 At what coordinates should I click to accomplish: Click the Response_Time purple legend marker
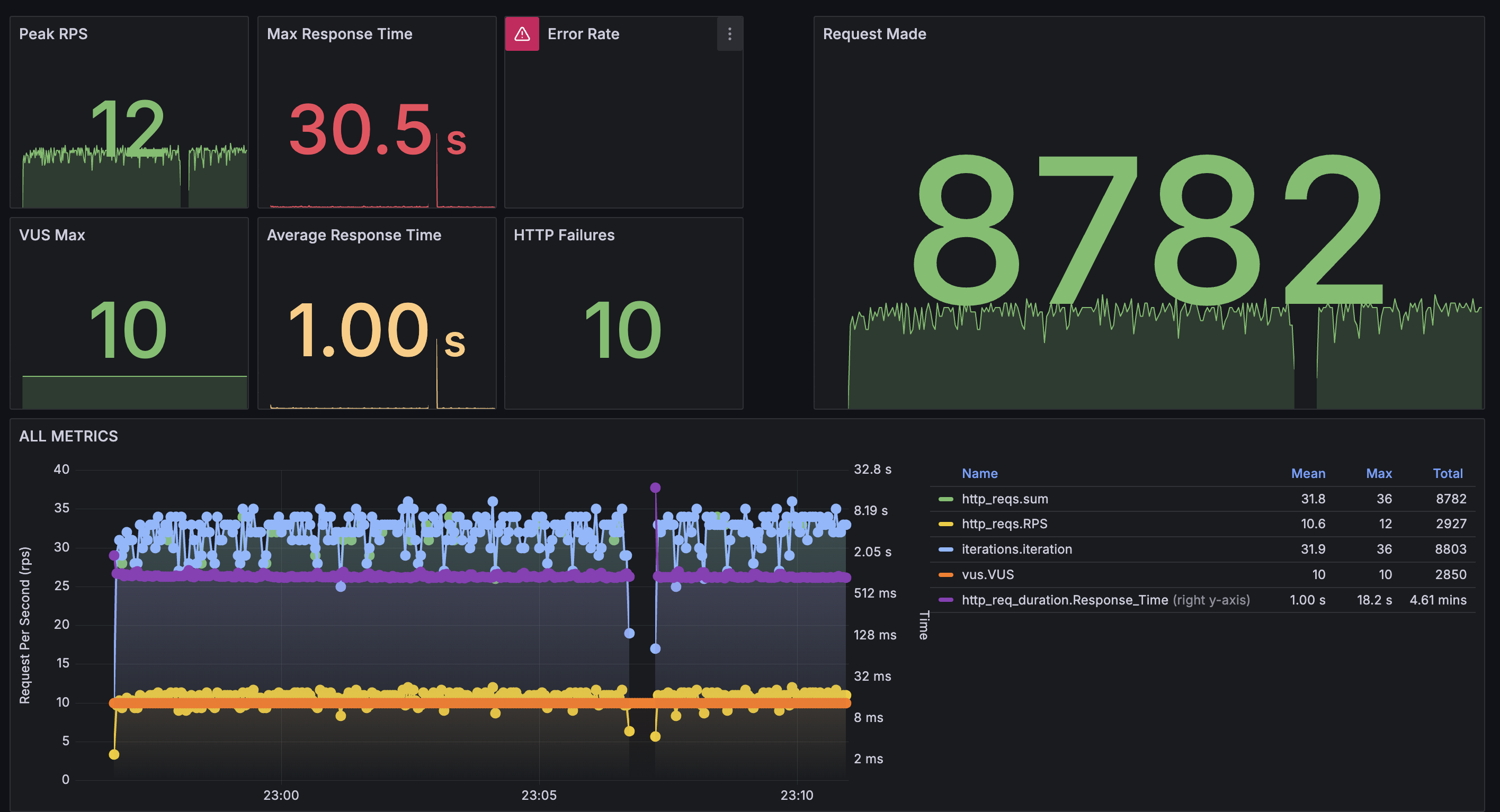[945, 600]
